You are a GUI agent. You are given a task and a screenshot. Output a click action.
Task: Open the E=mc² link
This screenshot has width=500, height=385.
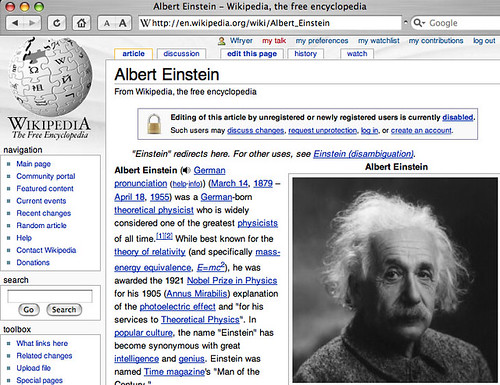tap(211, 267)
